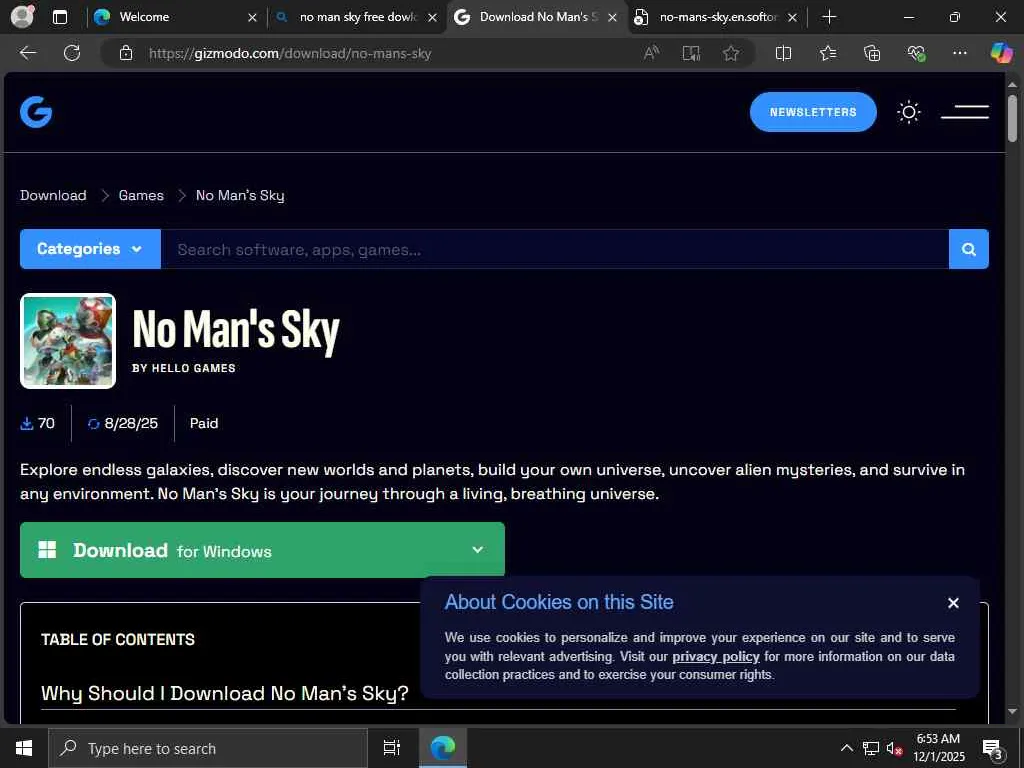Screen dimensions: 1024x768
Task: Click the scrollbar down arrow
Action: (x=1012, y=711)
